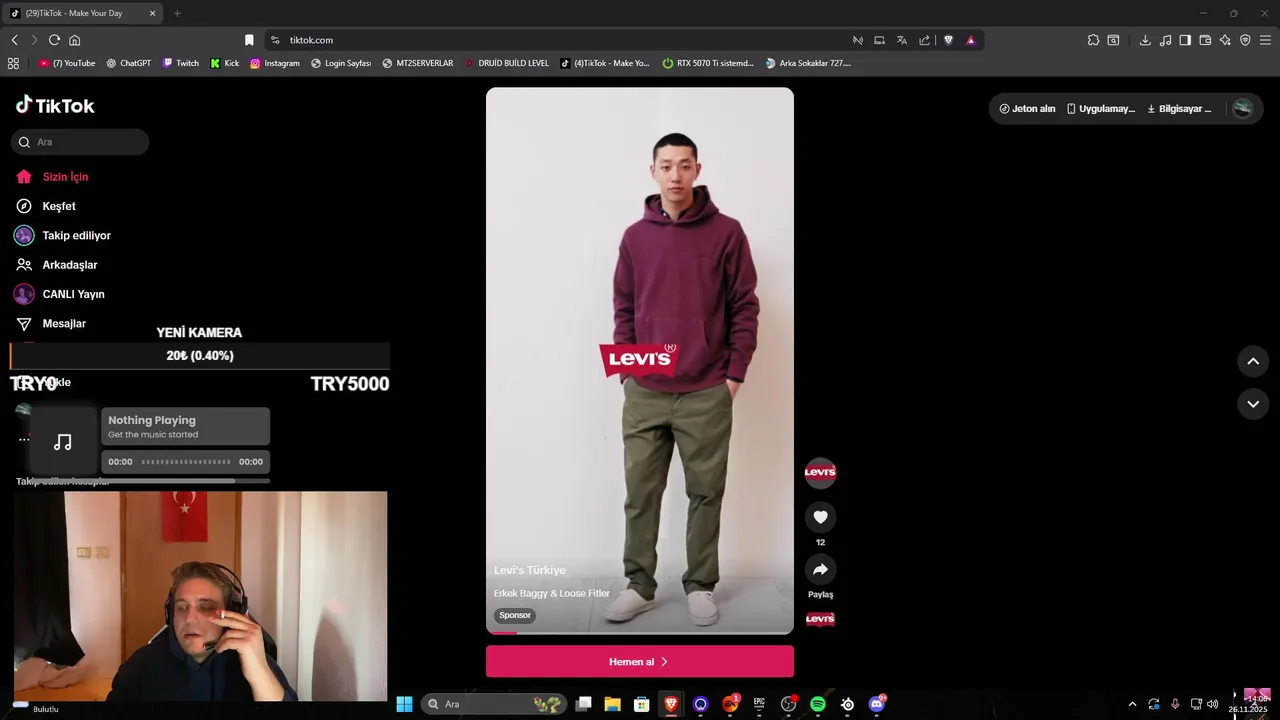Reload the TikTok page

click(54, 40)
